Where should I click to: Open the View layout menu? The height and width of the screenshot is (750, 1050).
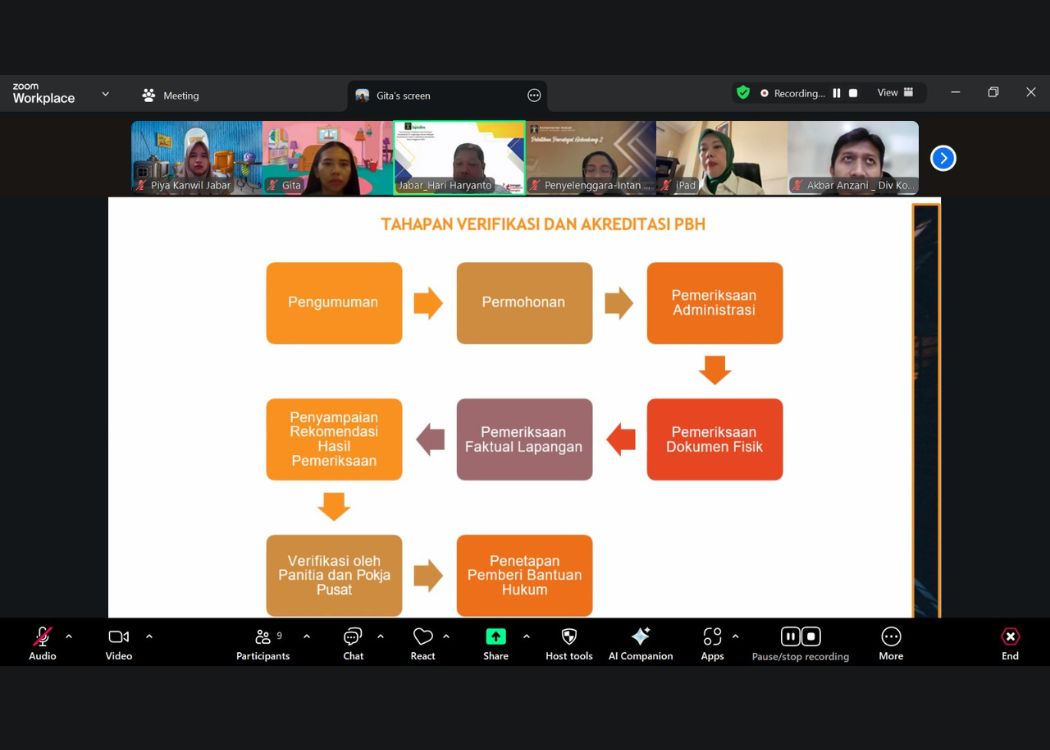point(895,93)
